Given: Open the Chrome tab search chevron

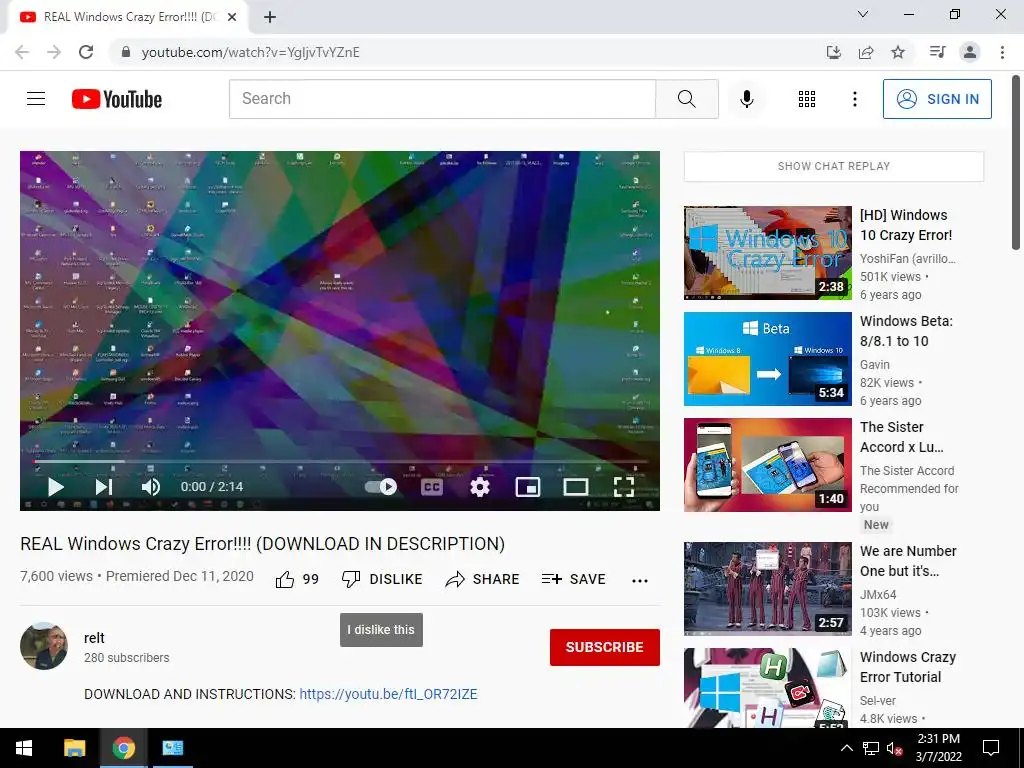Looking at the screenshot, I should coord(863,14).
